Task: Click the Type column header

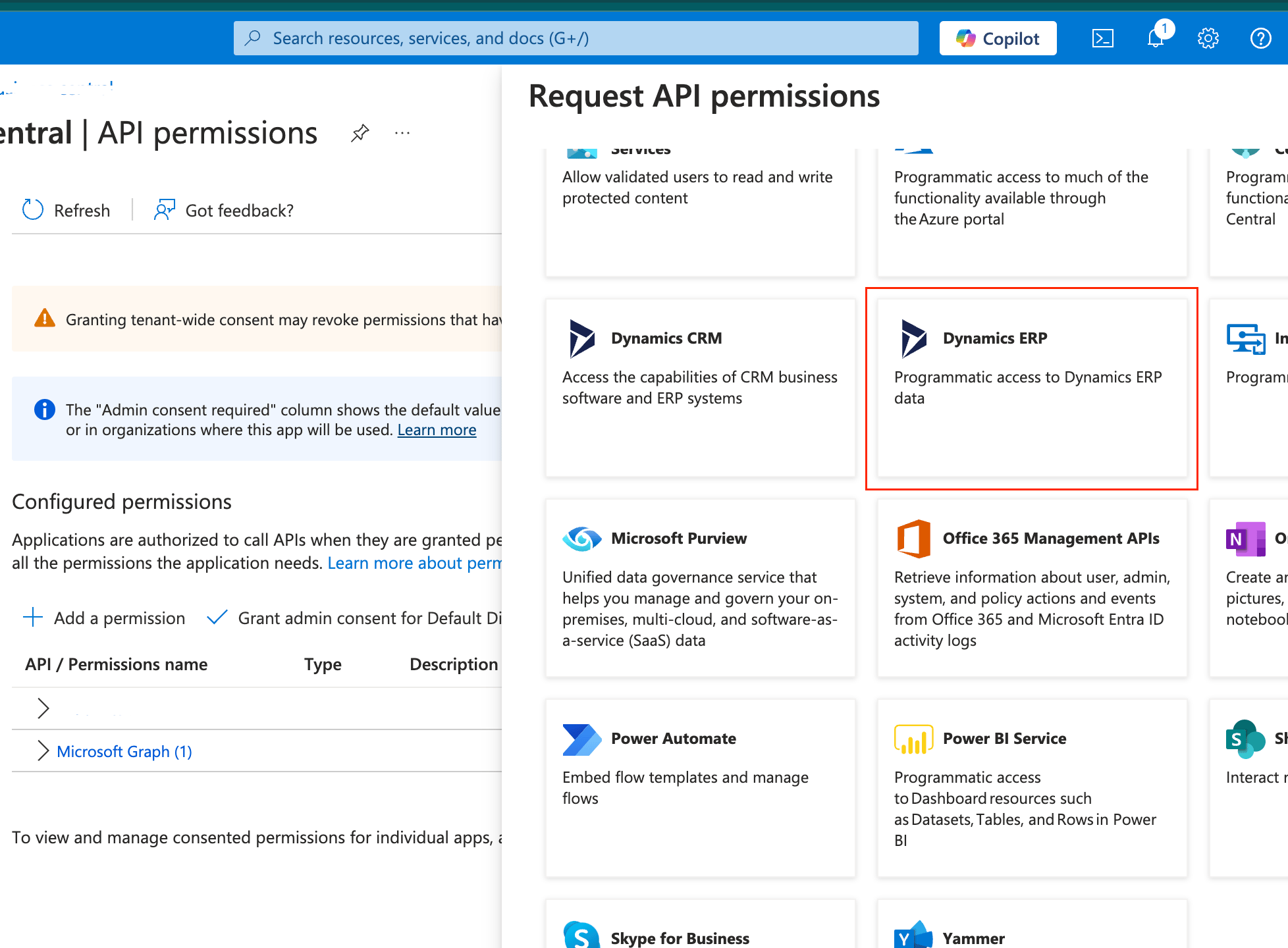Action: coord(323,664)
